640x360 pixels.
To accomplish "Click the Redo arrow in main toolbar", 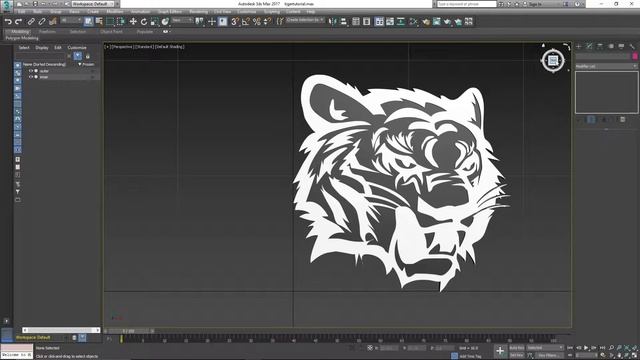I will tap(18, 22).
